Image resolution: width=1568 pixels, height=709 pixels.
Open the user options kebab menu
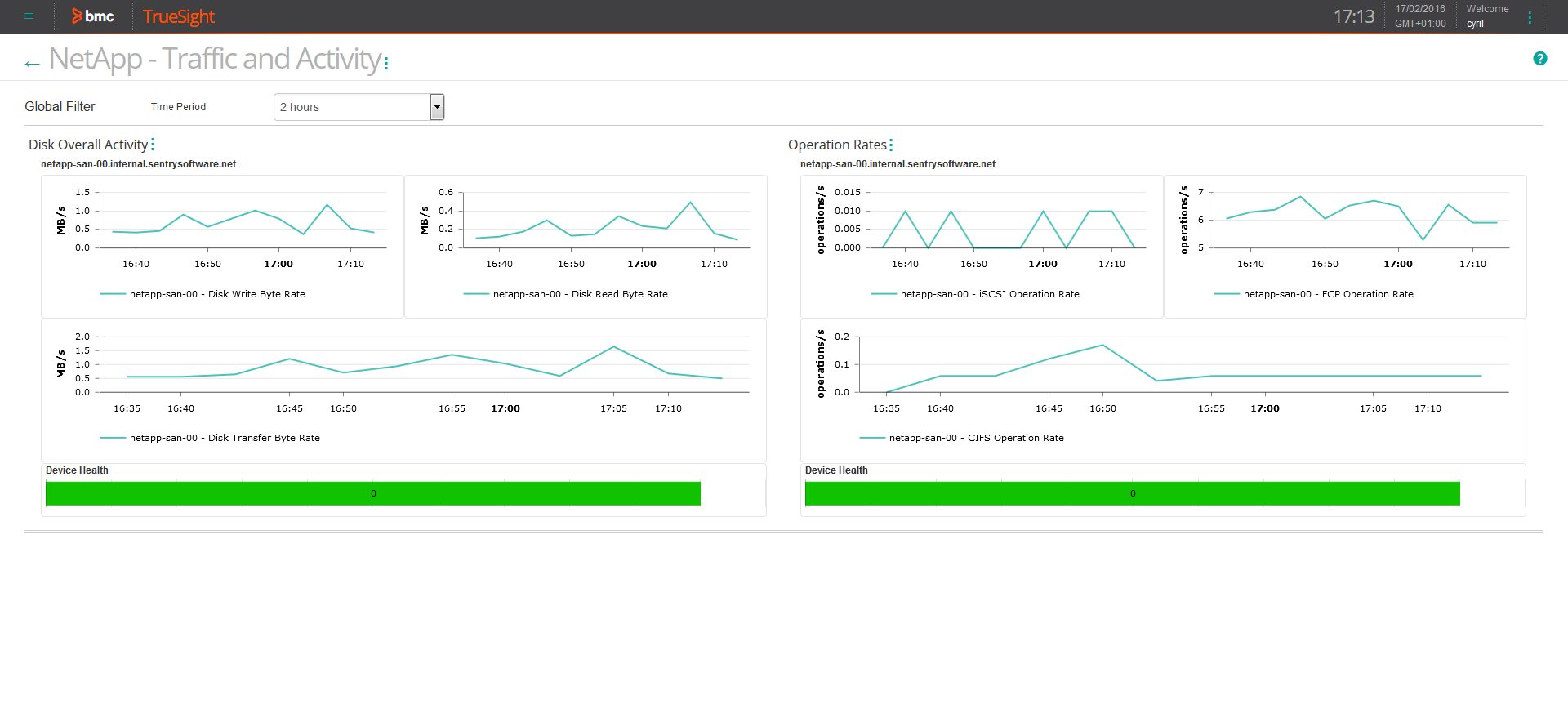pyautogui.click(x=1530, y=17)
